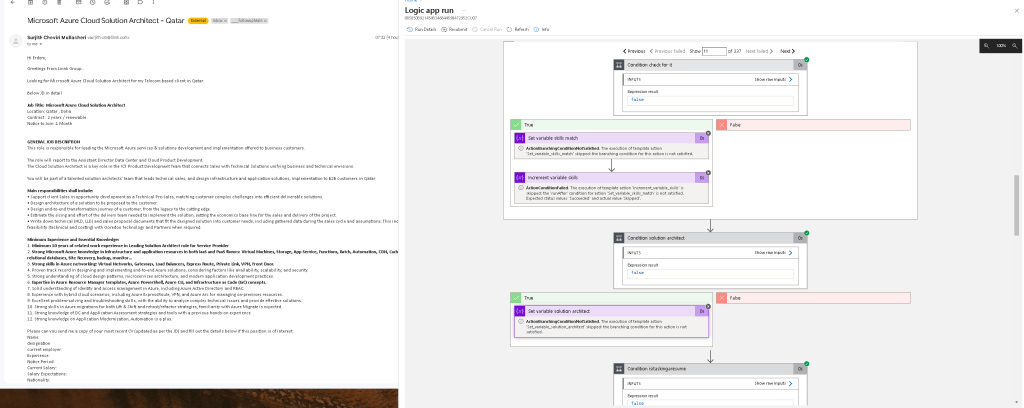Go to Previous failed iteration
The height and width of the screenshot is (408, 1024).
pyautogui.click(x=667, y=51)
